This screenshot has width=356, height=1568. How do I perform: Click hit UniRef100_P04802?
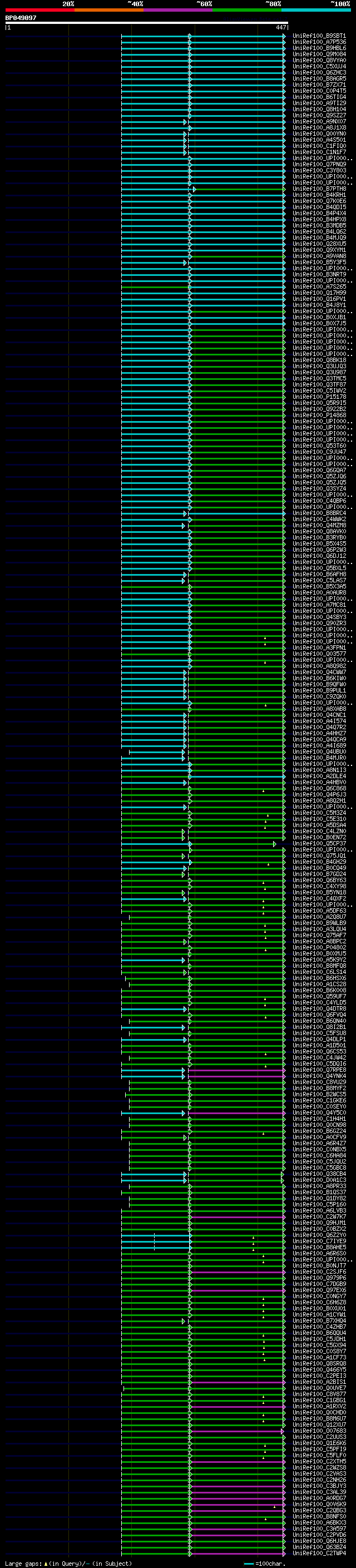click(319, 948)
